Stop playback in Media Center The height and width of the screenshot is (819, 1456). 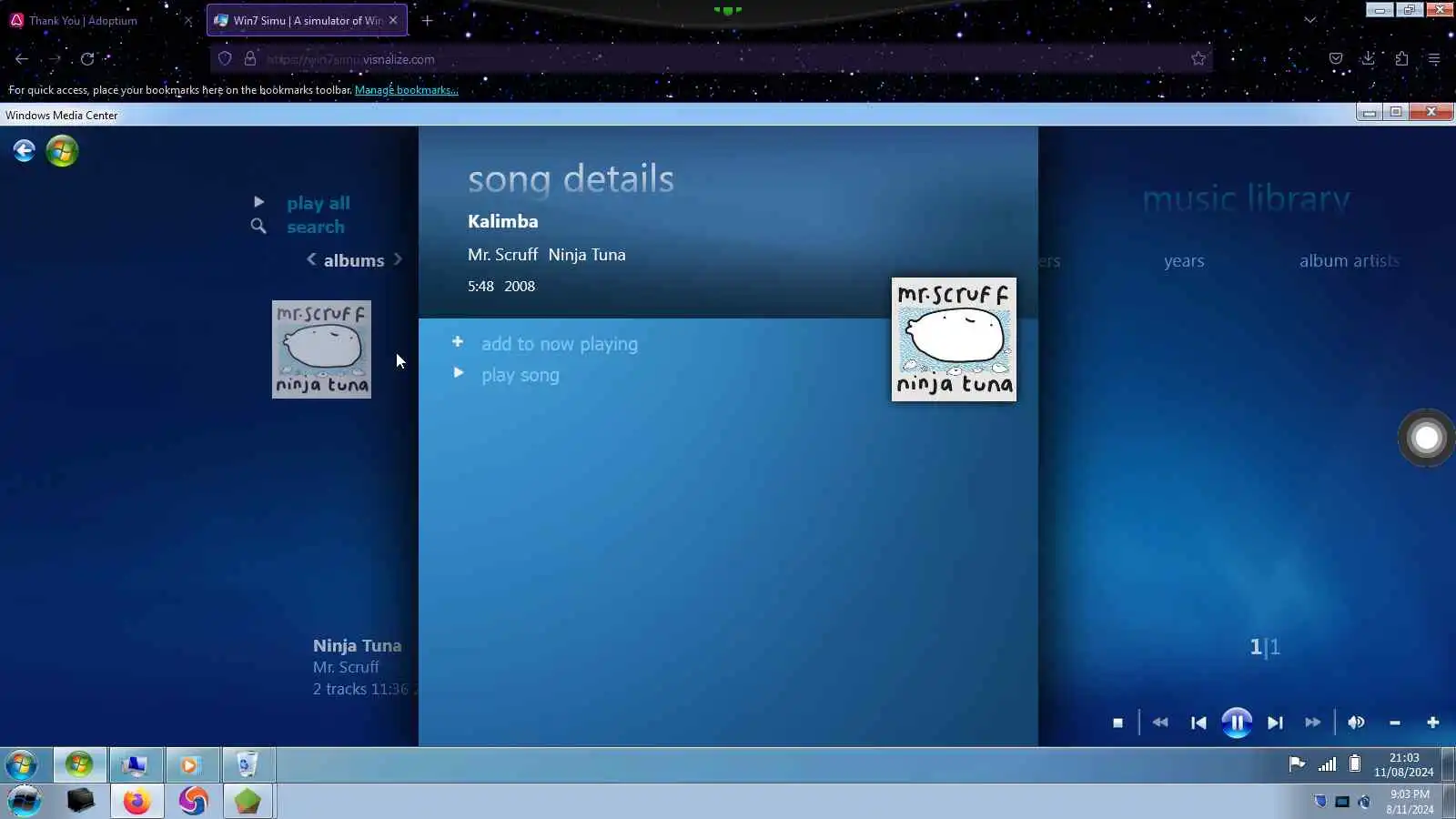click(1118, 723)
